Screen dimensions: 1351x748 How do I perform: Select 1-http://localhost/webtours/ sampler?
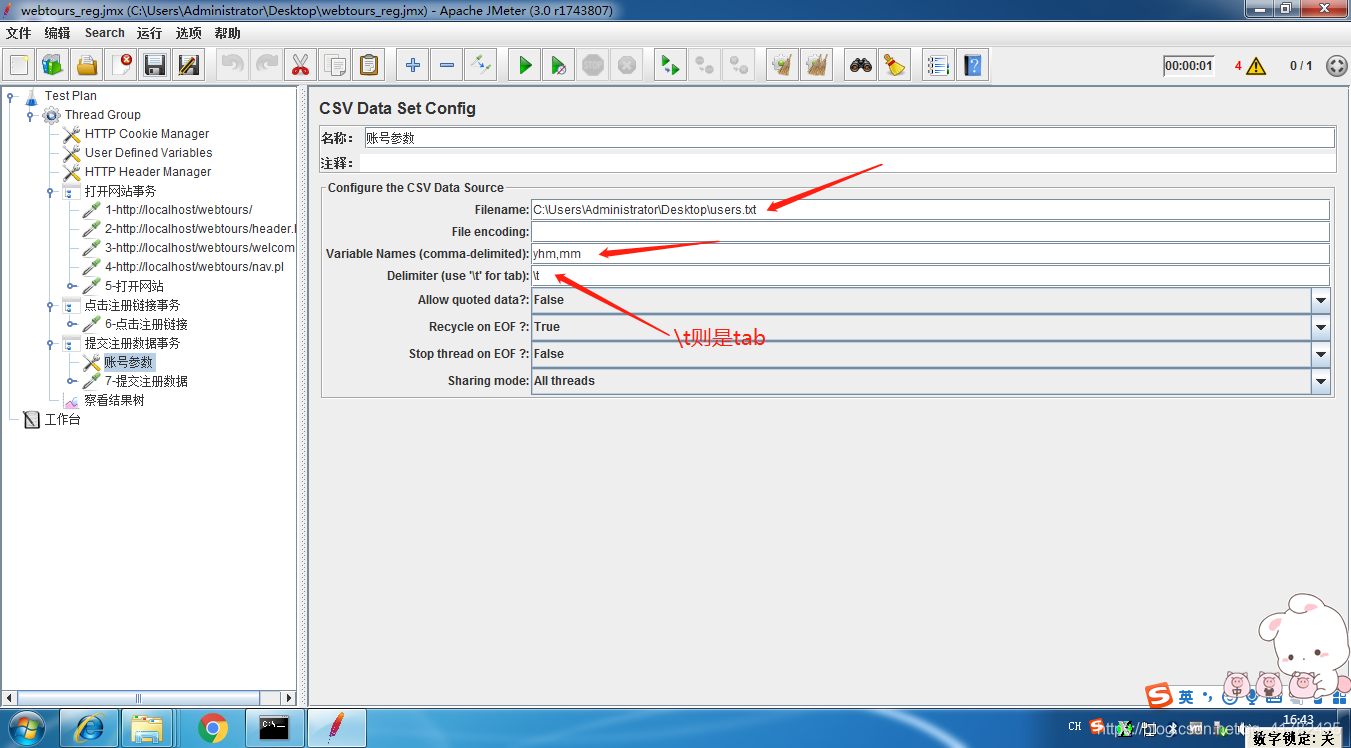(x=178, y=210)
